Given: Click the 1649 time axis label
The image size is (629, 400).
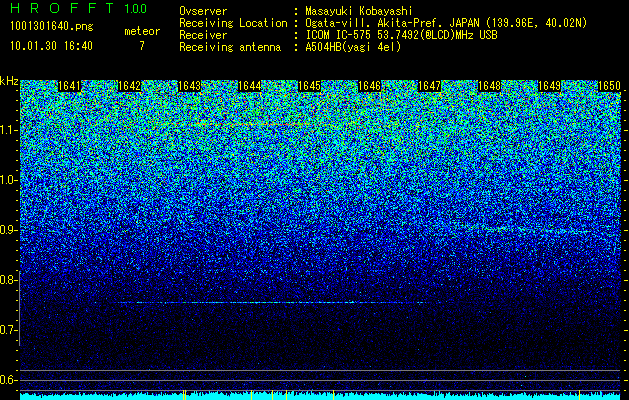Looking at the screenshot, I should [550, 86].
